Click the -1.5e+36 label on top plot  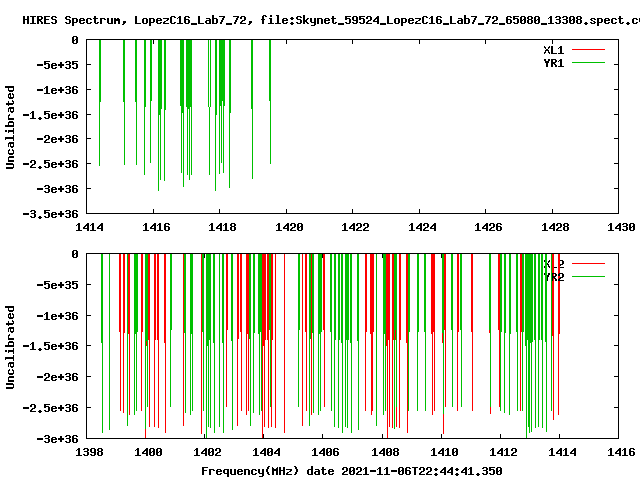pyautogui.click(x=50, y=115)
